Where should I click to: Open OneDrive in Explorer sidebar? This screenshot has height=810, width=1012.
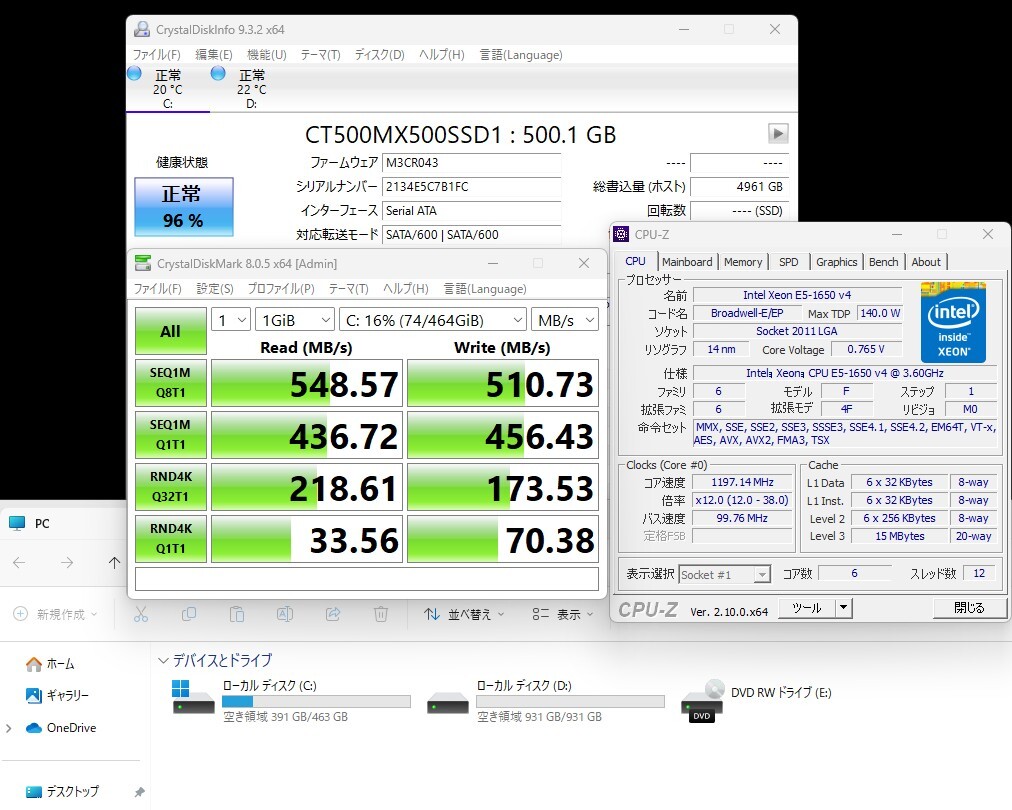pos(61,727)
